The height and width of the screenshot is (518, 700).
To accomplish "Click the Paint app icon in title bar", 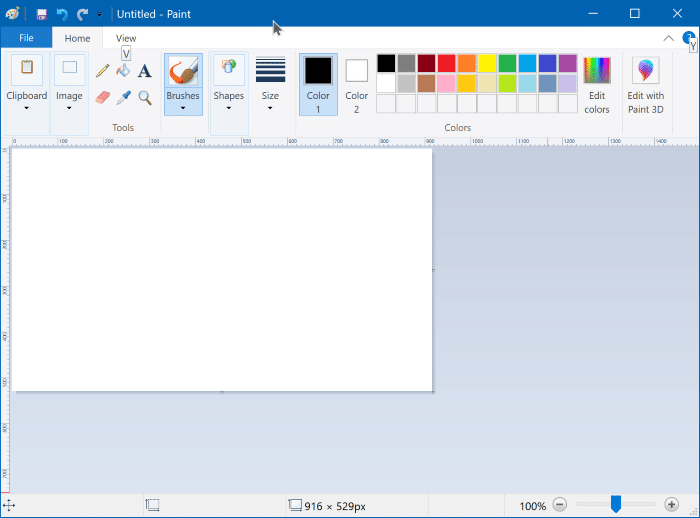I will [x=12, y=14].
